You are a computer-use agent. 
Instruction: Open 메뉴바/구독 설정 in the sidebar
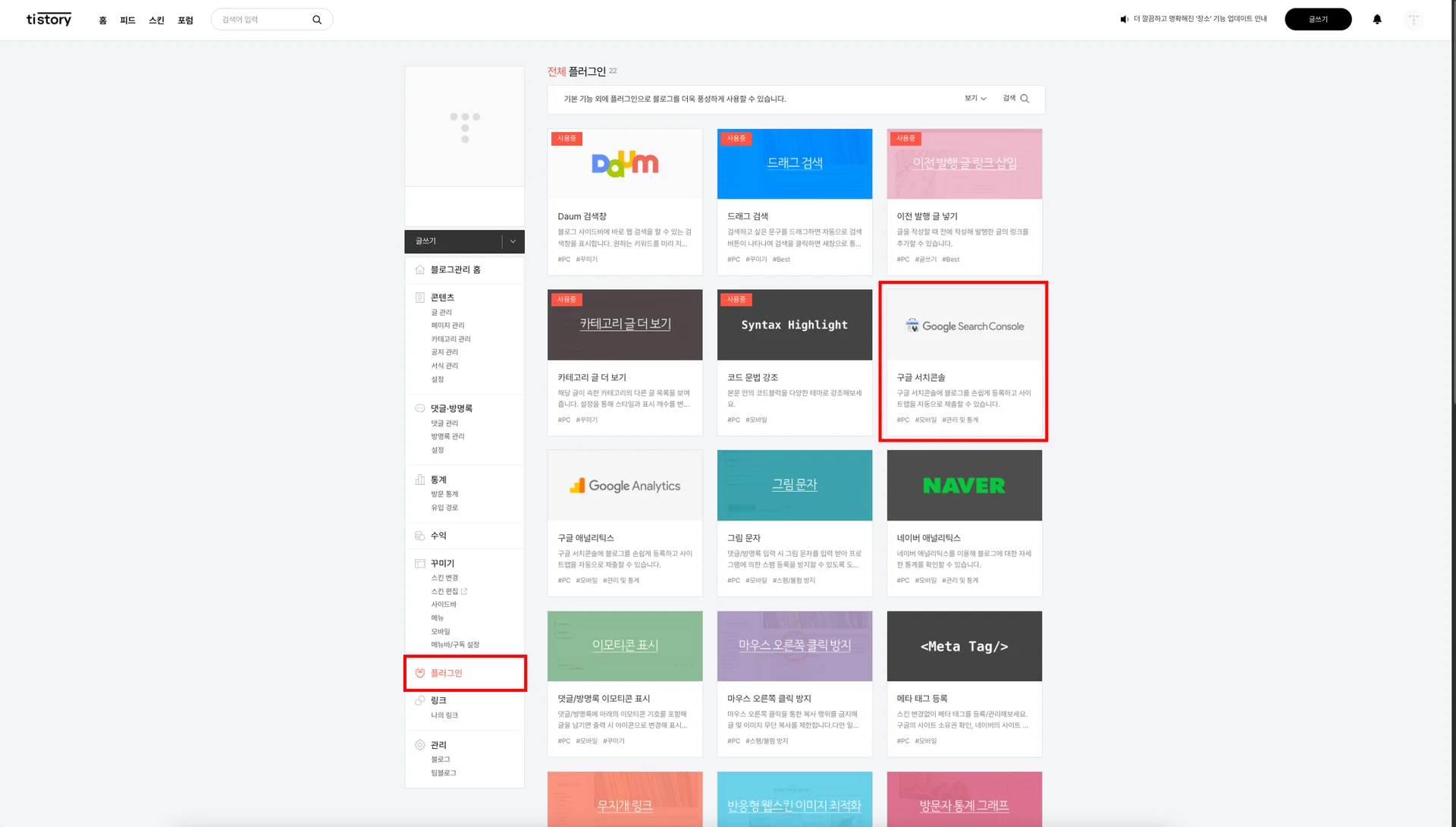[x=455, y=645]
